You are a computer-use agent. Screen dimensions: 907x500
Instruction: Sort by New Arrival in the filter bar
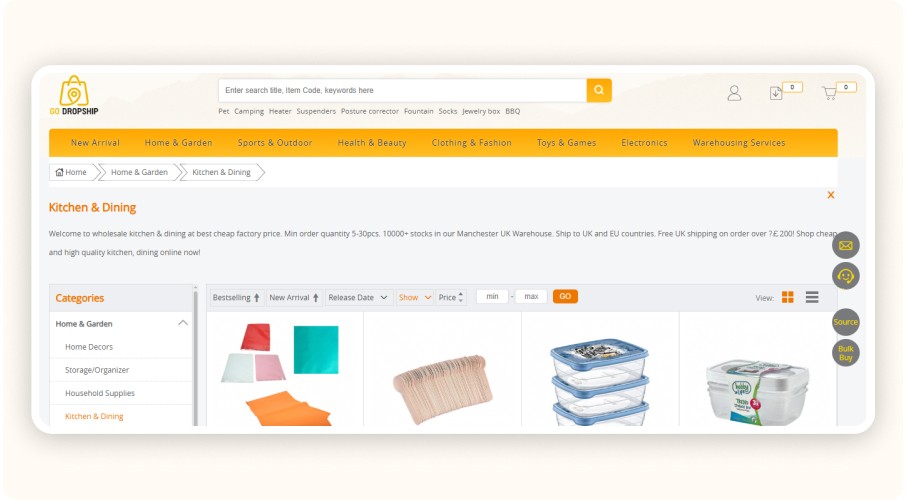coord(294,297)
